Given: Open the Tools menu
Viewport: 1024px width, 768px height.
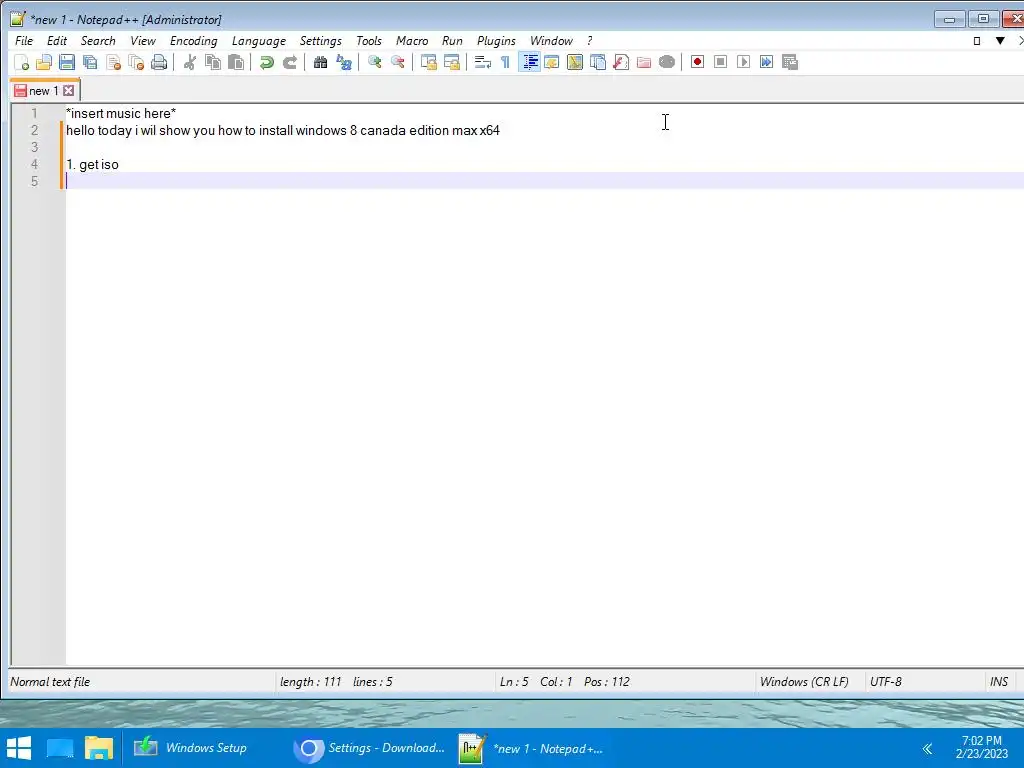Looking at the screenshot, I should click(369, 40).
